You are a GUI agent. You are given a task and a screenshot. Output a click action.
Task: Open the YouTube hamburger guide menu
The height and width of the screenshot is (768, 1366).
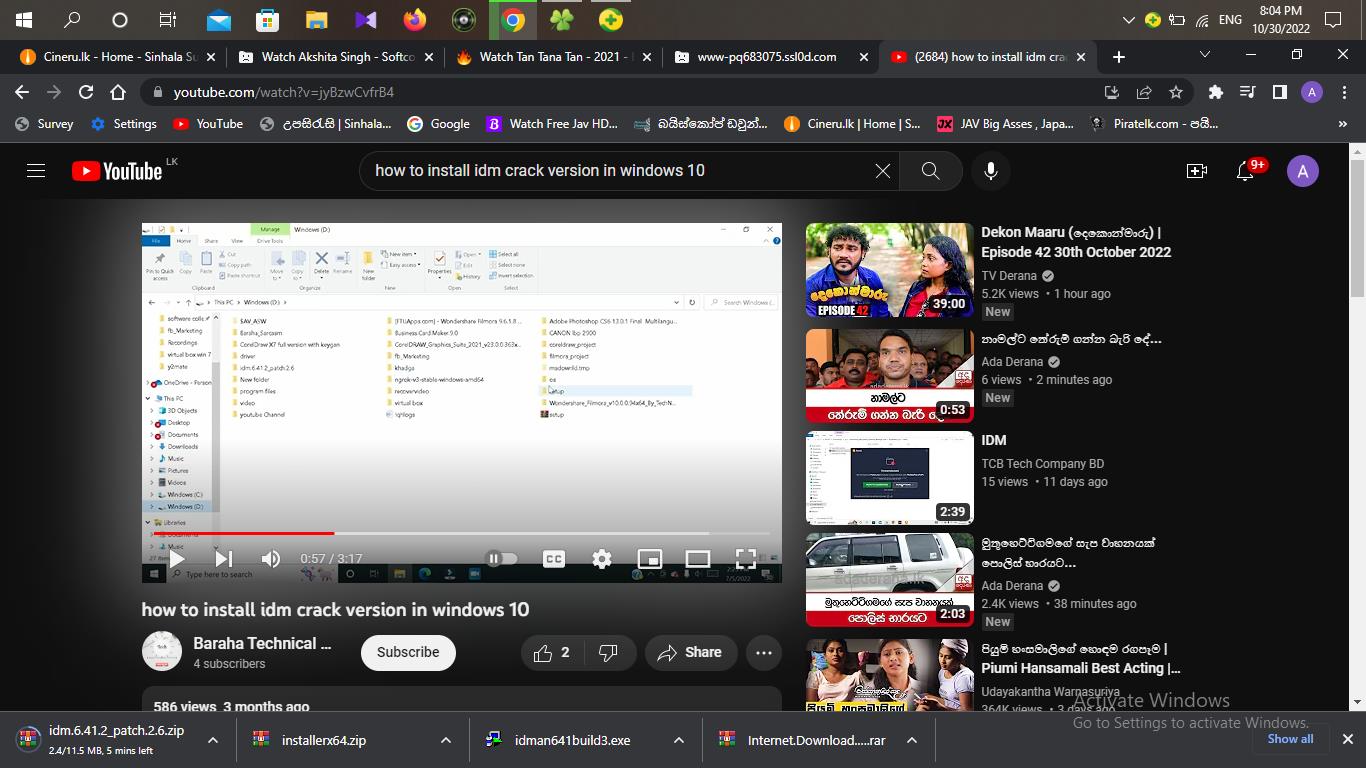(x=36, y=171)
